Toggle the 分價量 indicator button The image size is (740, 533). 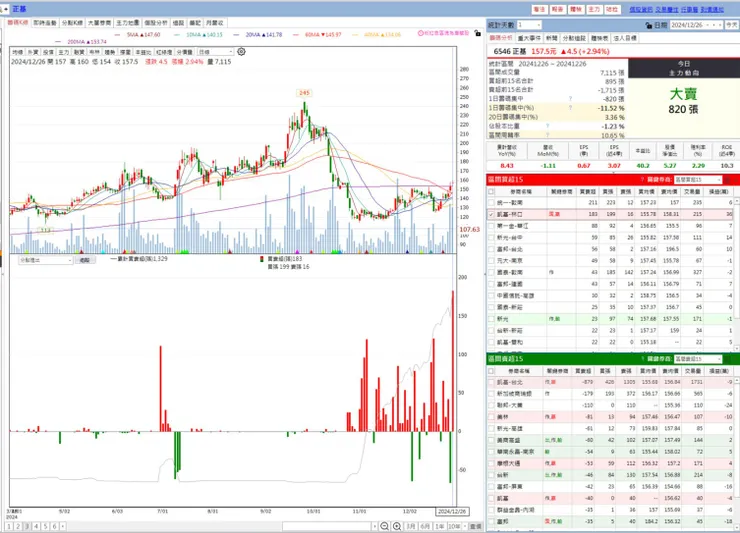click(185, 52)
